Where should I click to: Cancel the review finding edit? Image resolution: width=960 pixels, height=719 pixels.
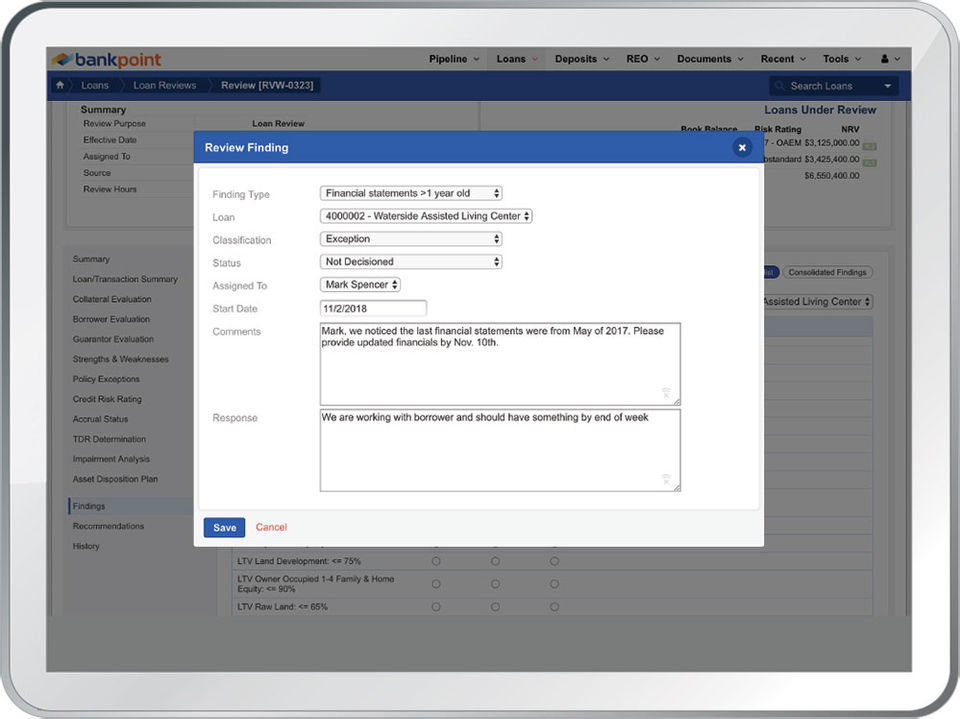click(x=271, y=527)
